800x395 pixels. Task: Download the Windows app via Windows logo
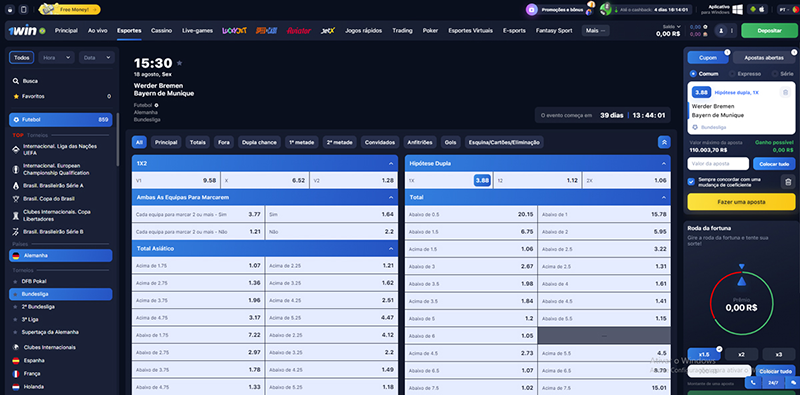click(737, 9)
